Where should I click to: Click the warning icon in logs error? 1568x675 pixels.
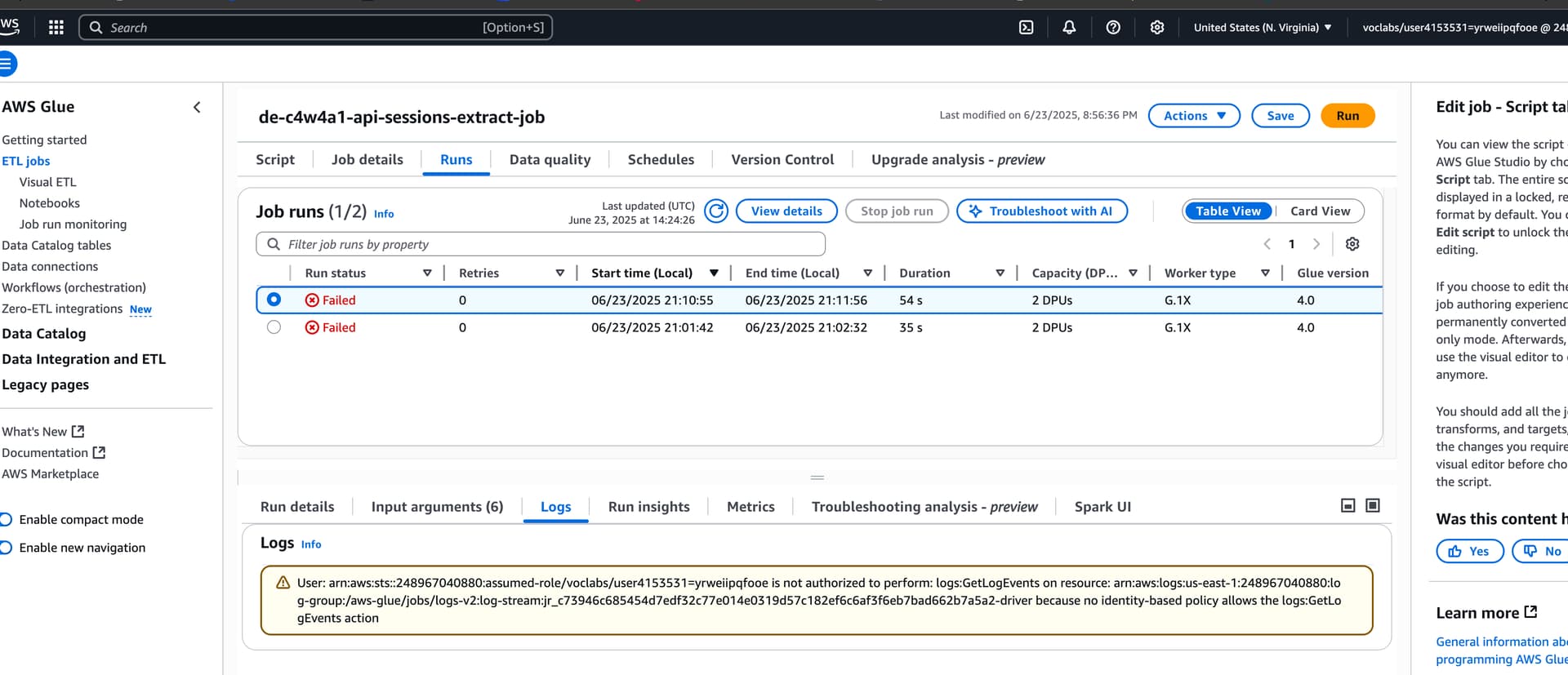(x=283, y=583)
